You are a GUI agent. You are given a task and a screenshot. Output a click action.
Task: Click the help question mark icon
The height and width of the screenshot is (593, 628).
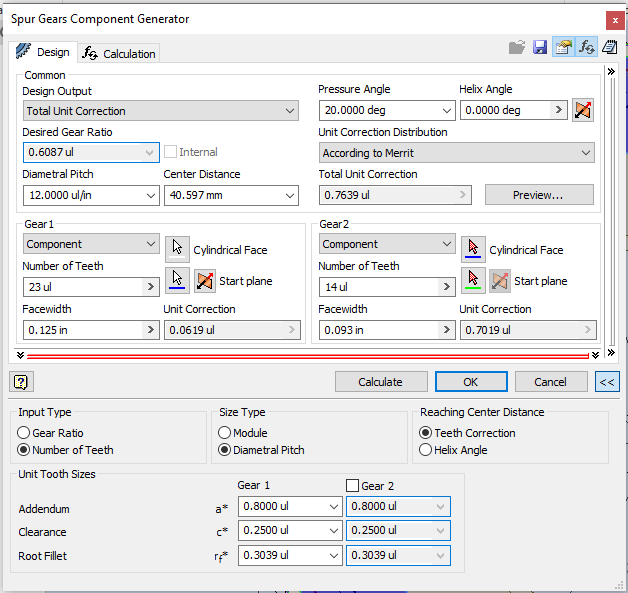[19, 381]
